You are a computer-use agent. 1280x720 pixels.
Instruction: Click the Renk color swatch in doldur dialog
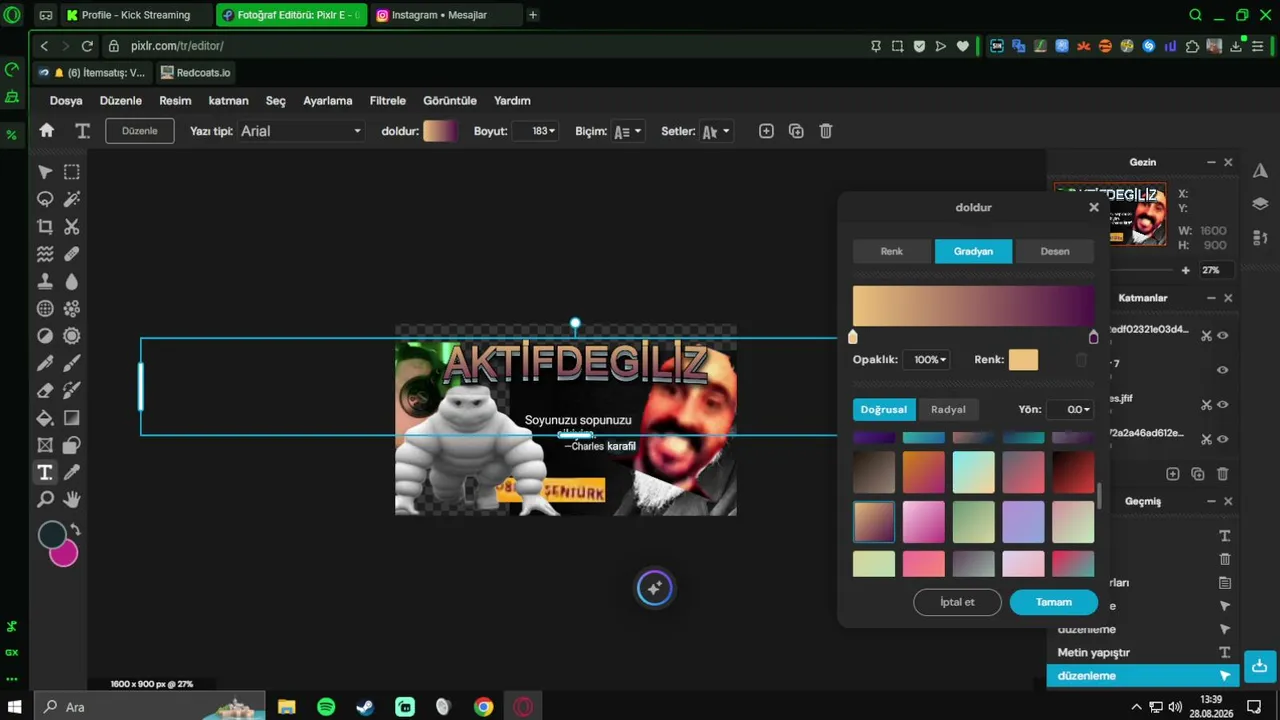[1023, 360]
